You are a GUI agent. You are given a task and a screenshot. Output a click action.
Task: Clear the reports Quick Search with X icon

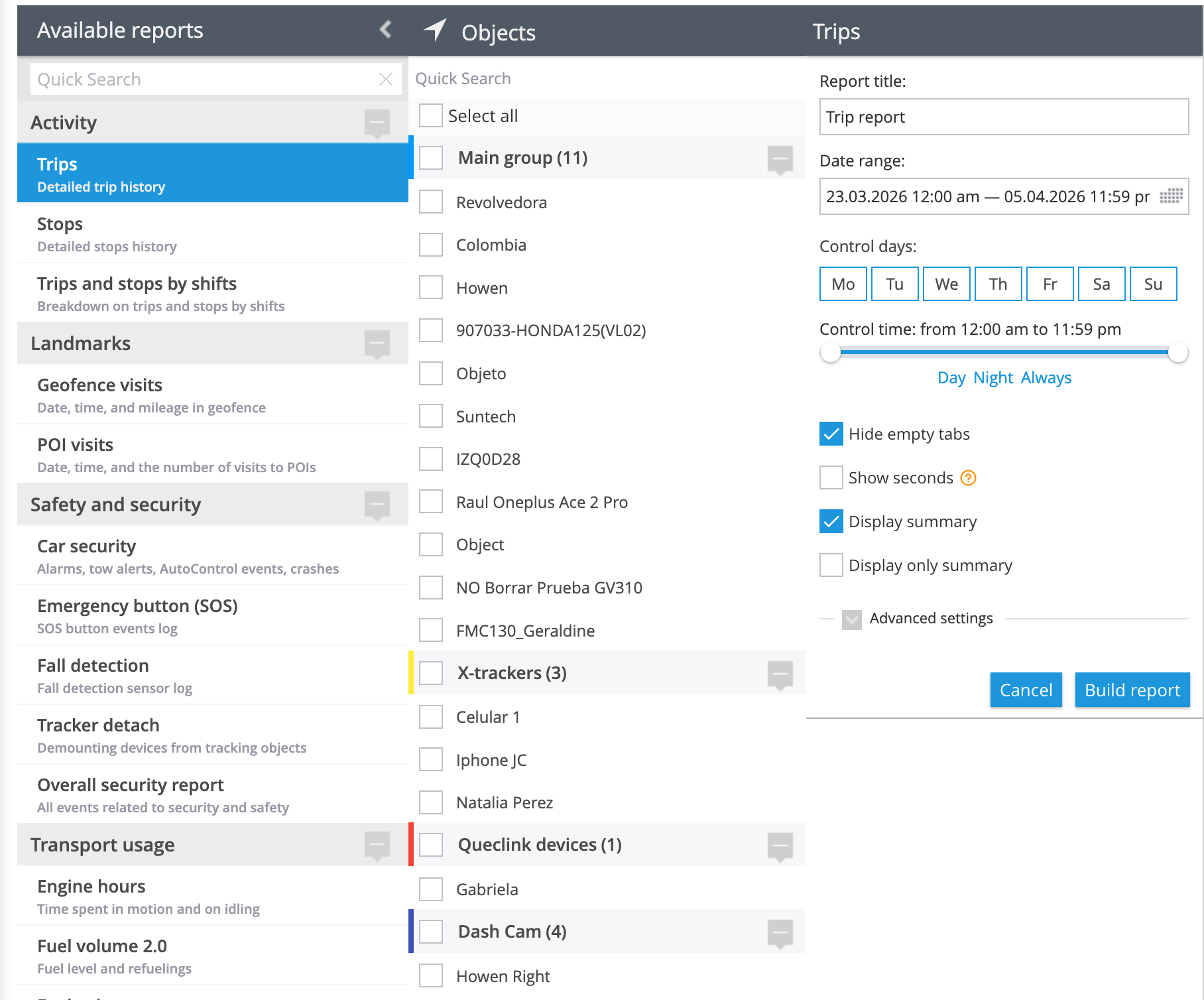(386, 80)
